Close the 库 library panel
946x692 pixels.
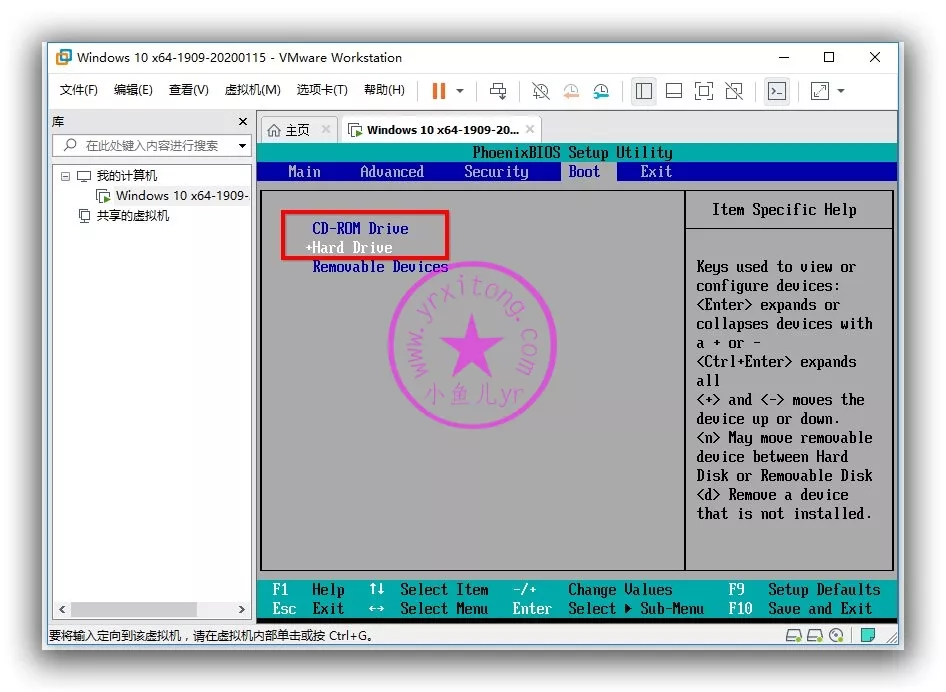click(242, 121)
